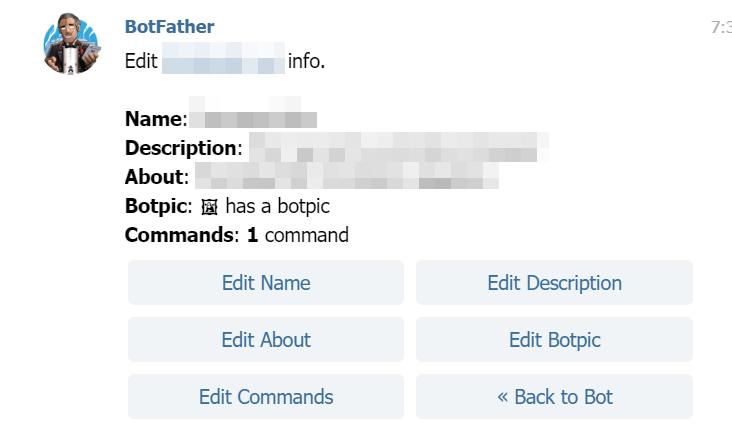Click the BotFather profile avatar
Image resolution: width=732 pixels, height=447 pixels.
[x=71, y=44]
